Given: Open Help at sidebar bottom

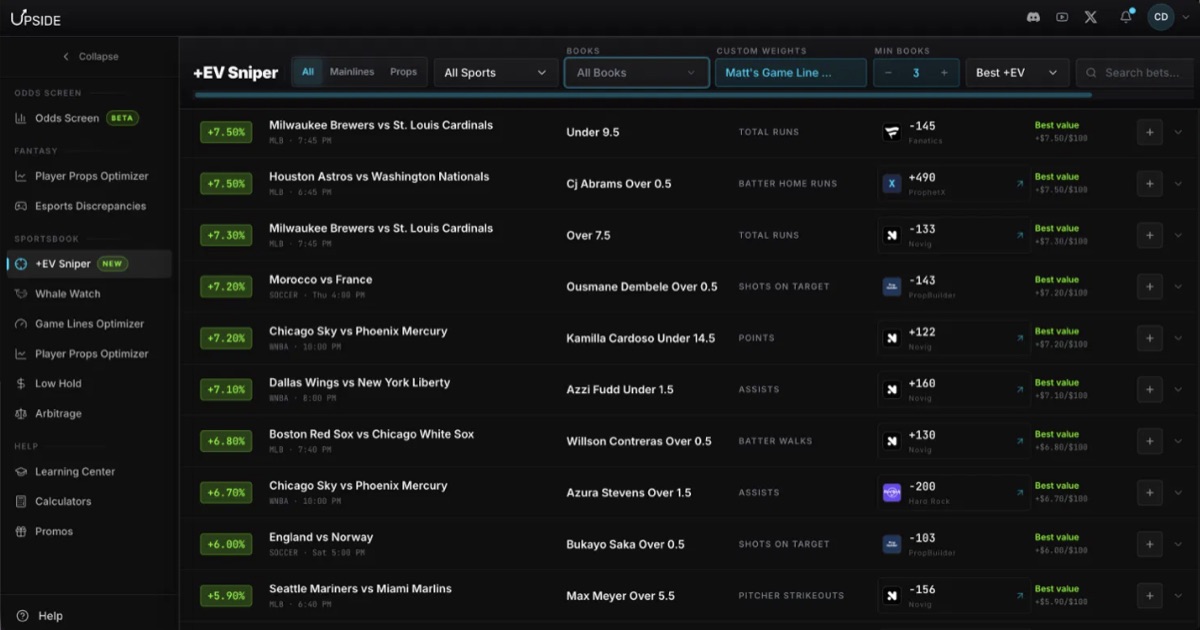Looking at the screenshot, I should point(40,616).
